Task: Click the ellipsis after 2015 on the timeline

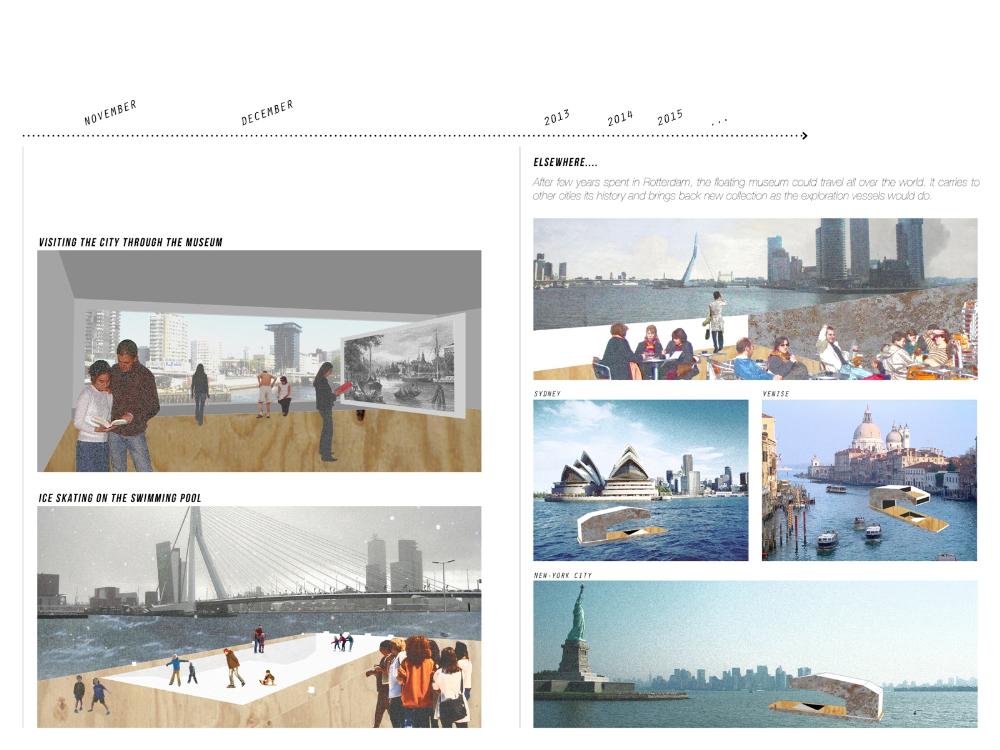Action: coord(719,121)
